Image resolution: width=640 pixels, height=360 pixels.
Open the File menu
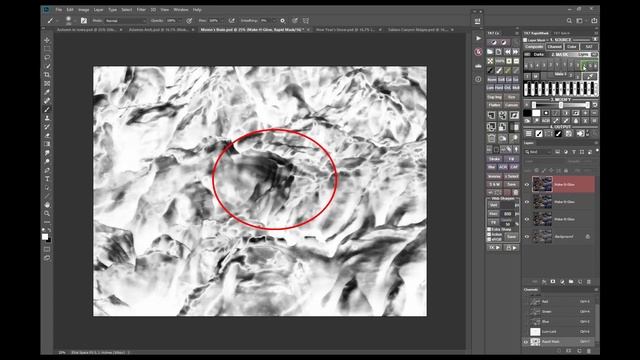click(x=59, y=9)
